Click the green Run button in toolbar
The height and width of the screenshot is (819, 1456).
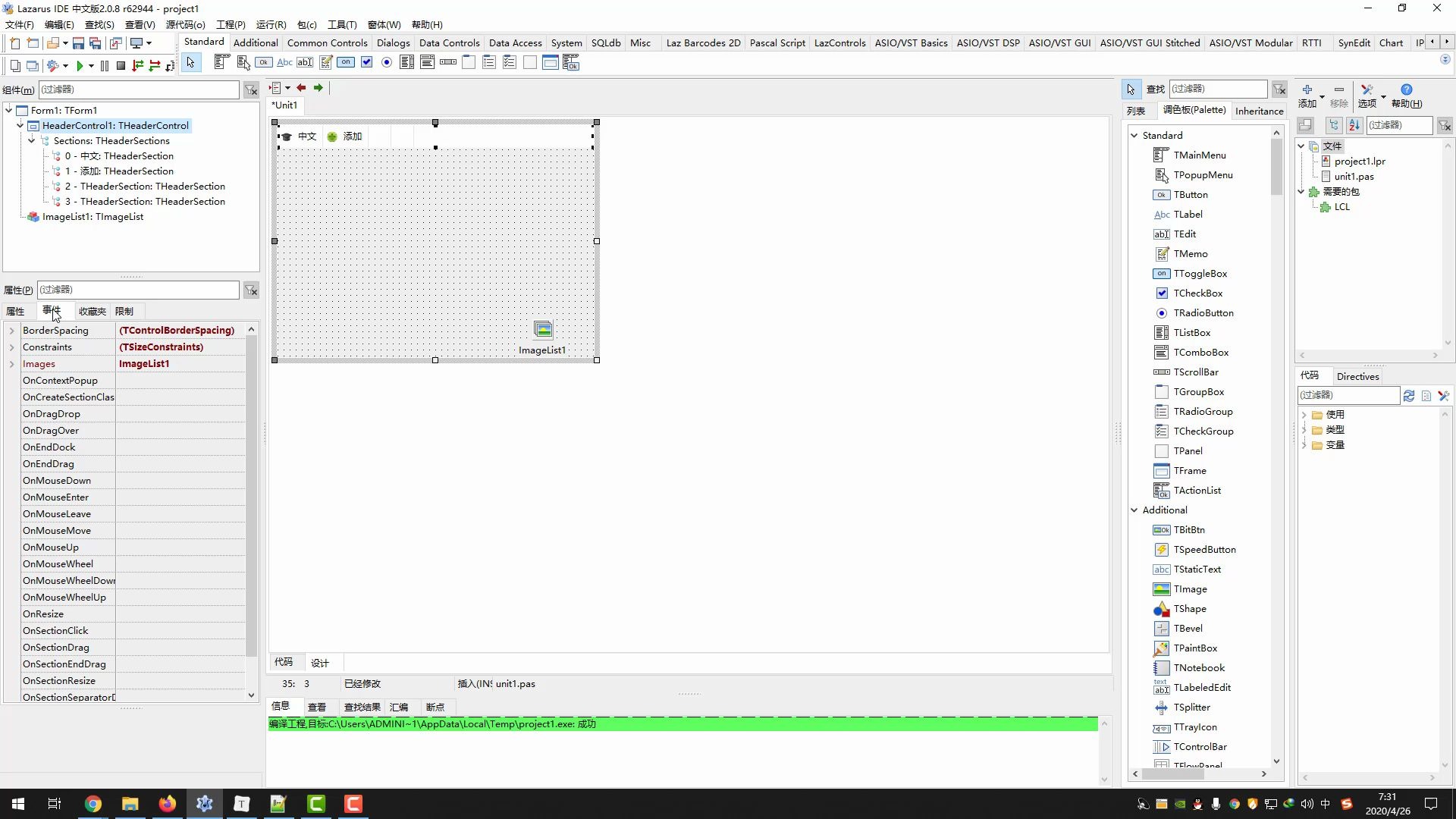click(x=79, y=66)
